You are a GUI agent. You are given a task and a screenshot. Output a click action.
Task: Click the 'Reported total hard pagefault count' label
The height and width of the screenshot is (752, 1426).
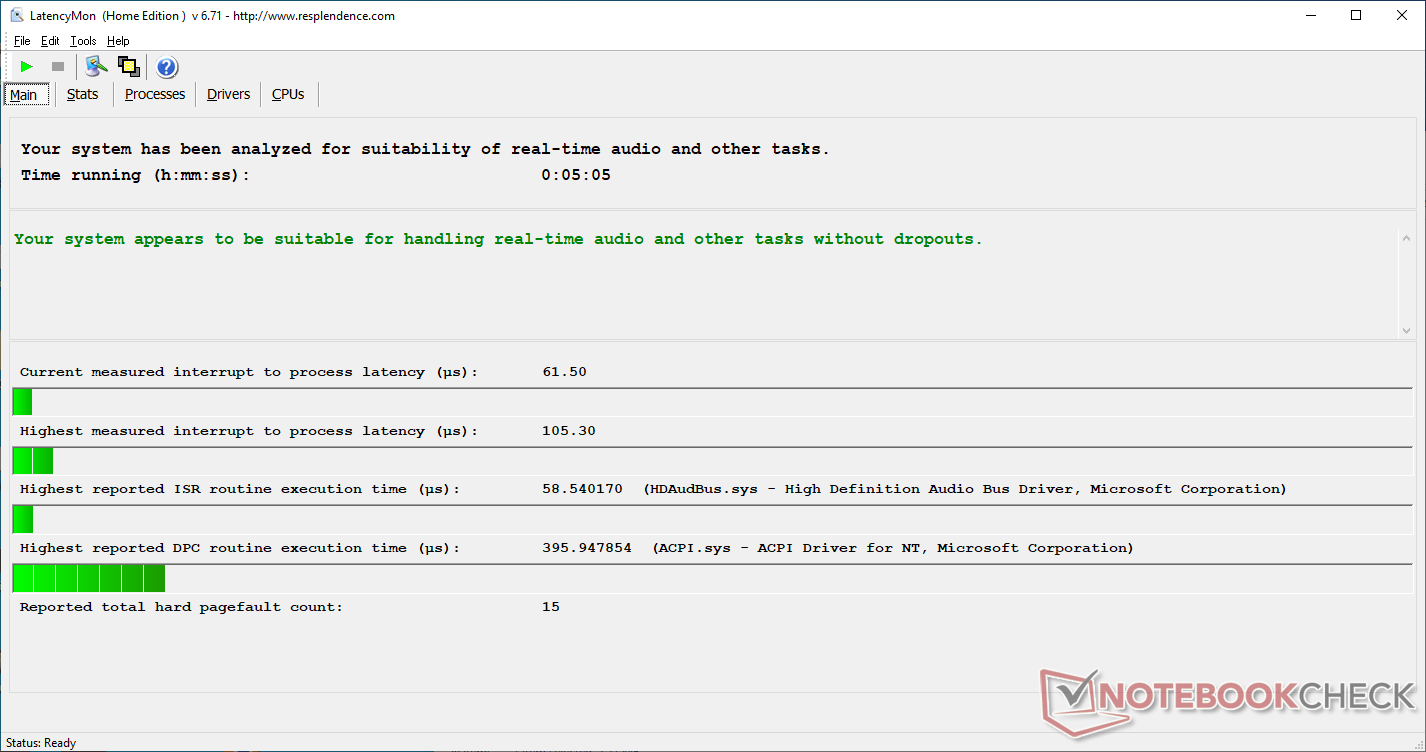[x=181, y=607]
